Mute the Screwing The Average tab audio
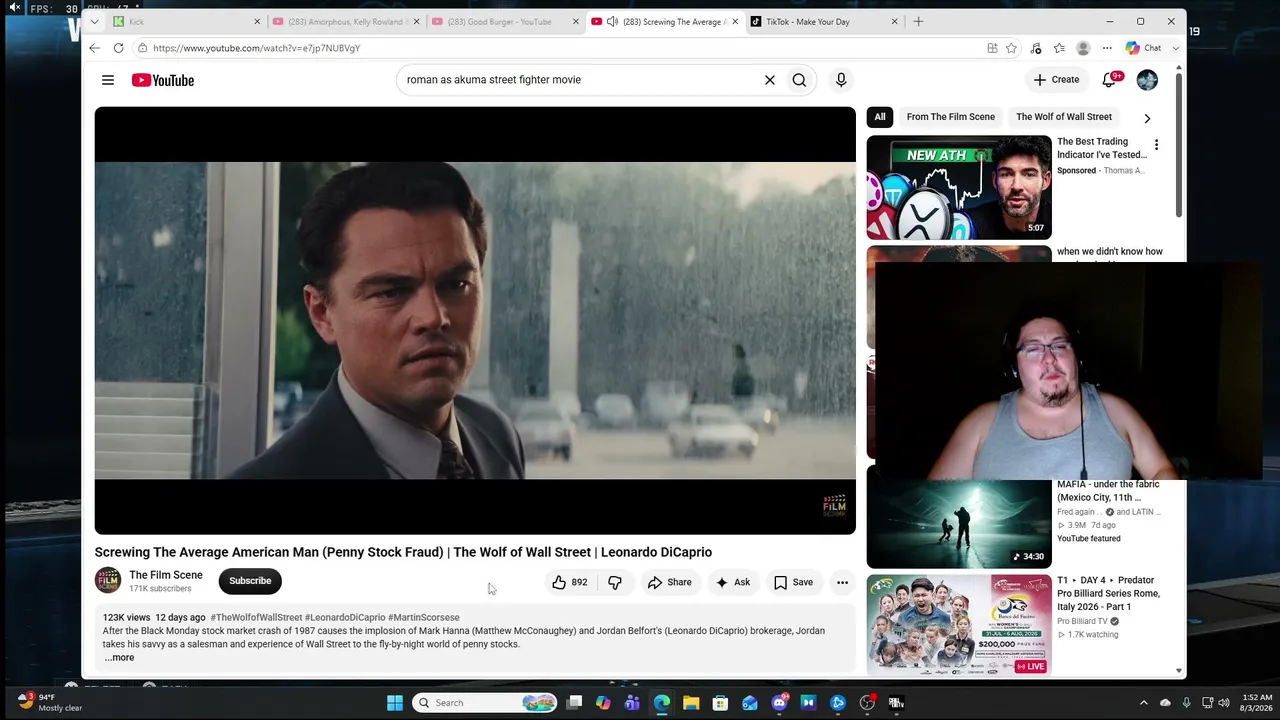 coord(612,21)
